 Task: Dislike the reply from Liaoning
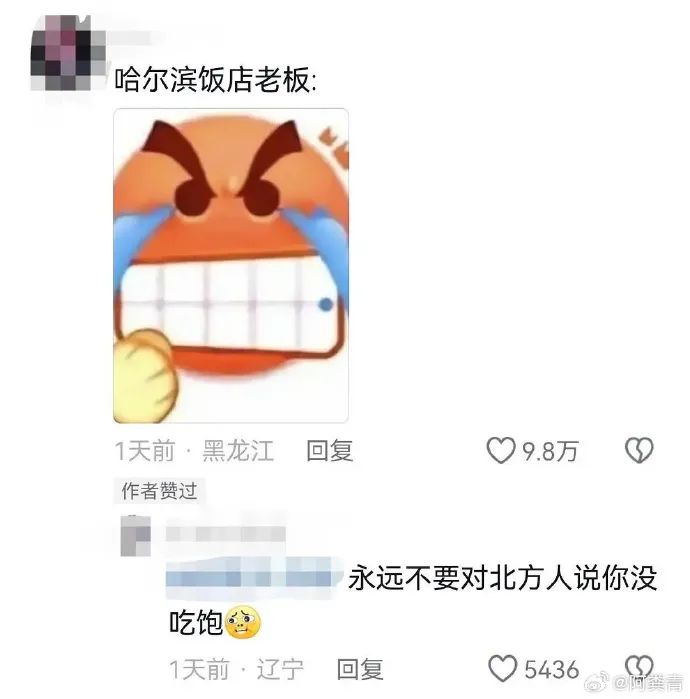[x=639, y=667]
